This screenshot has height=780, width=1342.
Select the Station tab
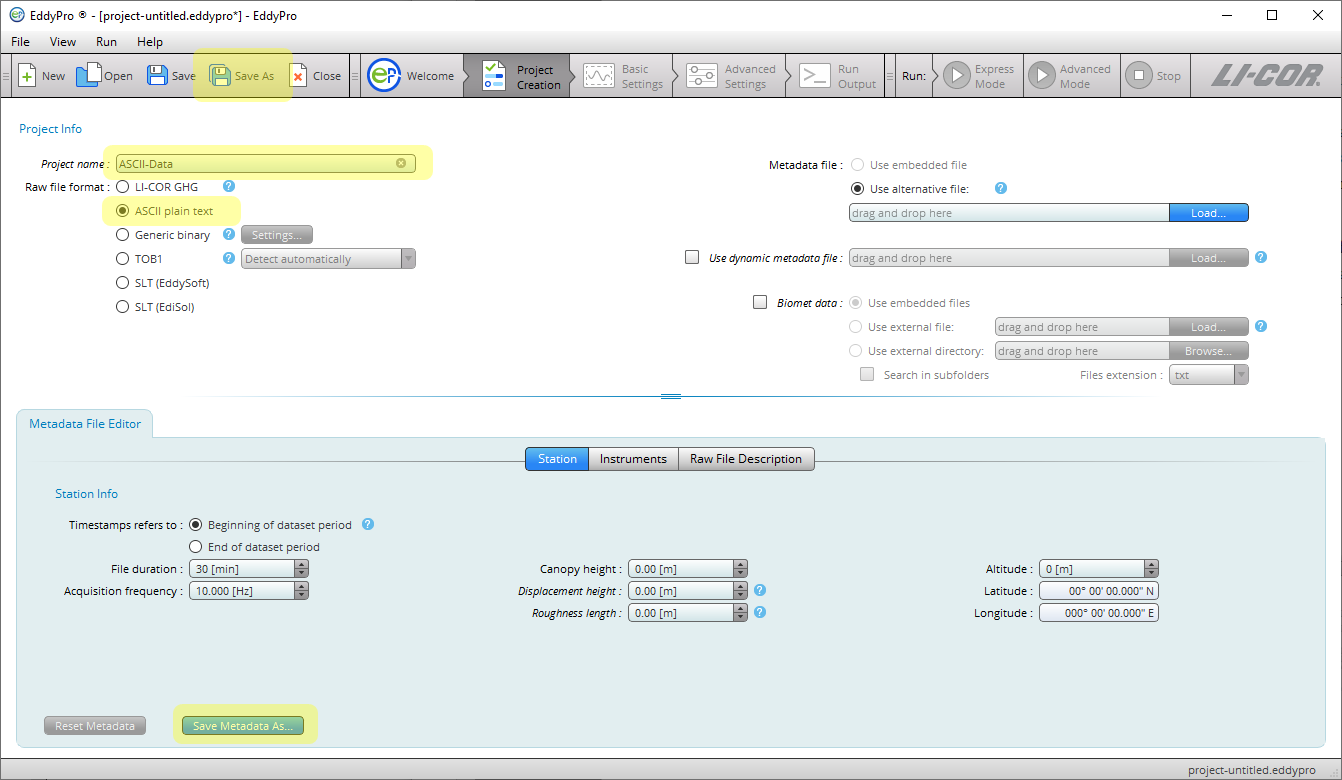(557, 459)
